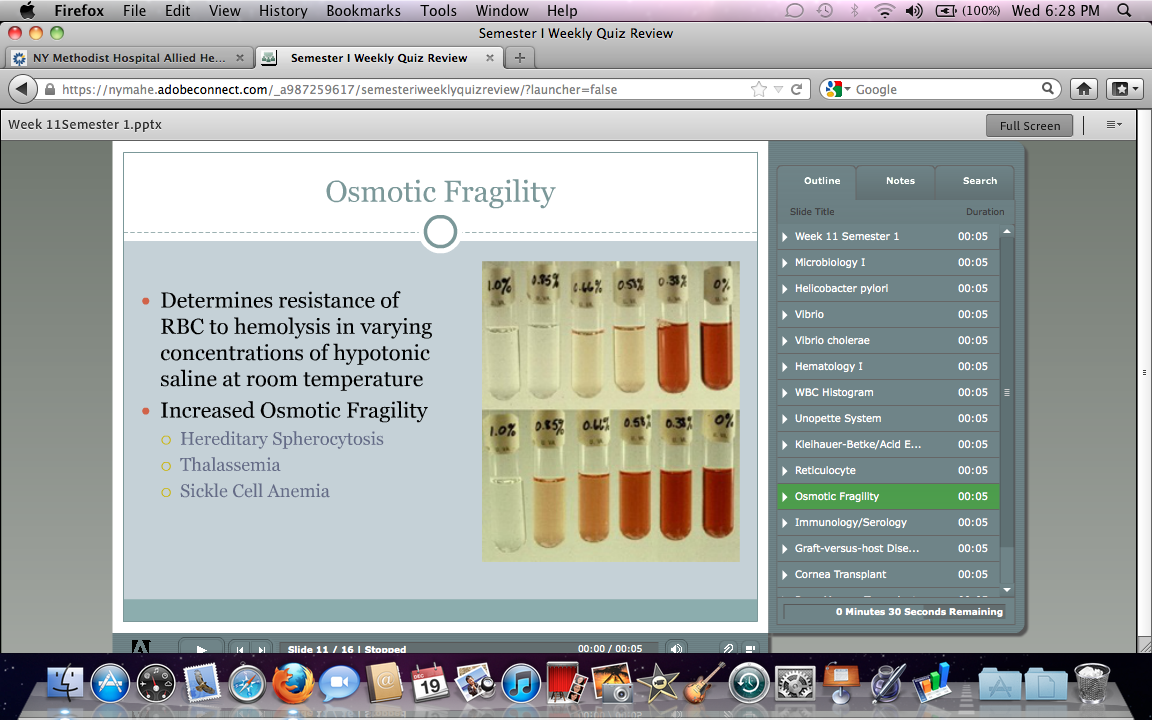Go to the Firefox home page icon
The height and width of the screenshot is (720, 1152).
coord(1083,89)
